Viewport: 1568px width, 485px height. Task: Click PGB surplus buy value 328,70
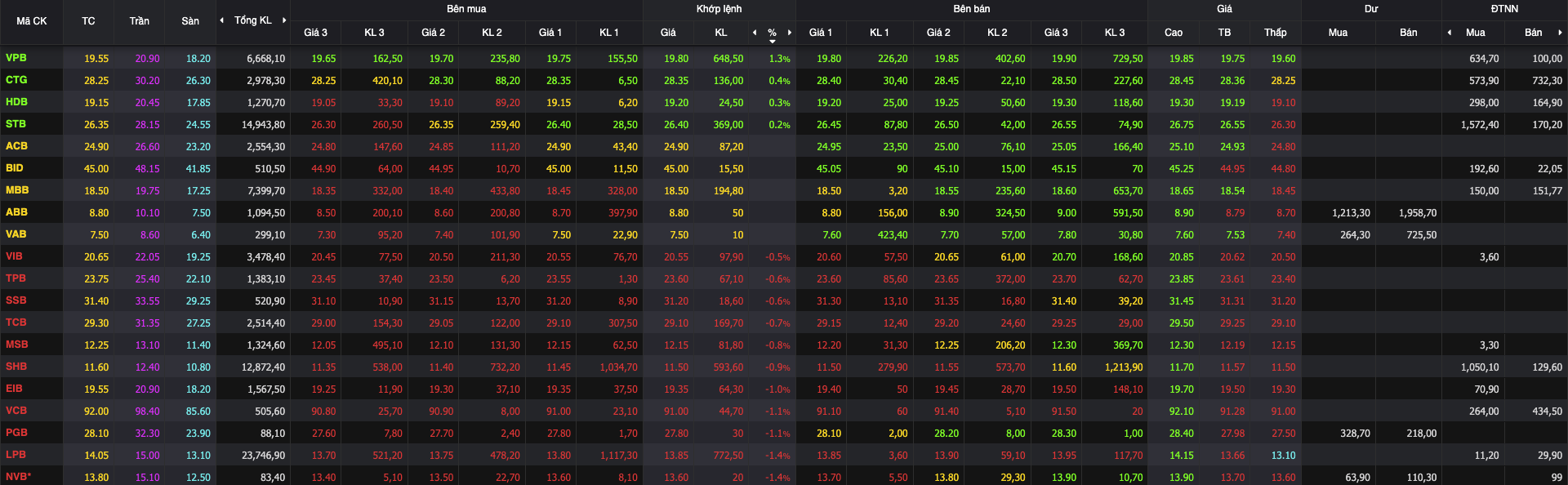tap(1355, 434)
